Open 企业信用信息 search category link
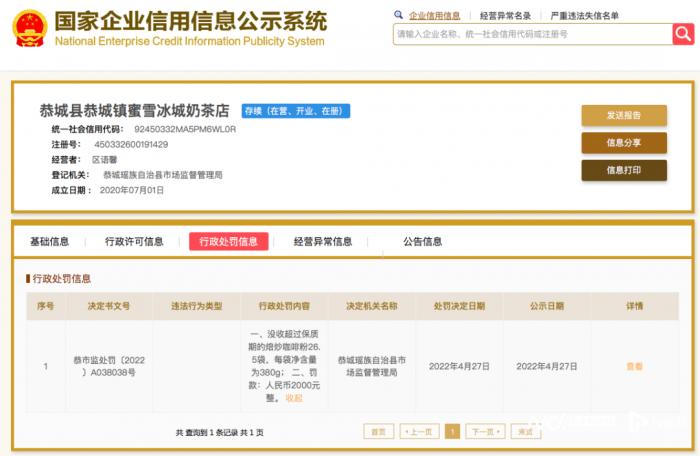 [x=434, y=16]
